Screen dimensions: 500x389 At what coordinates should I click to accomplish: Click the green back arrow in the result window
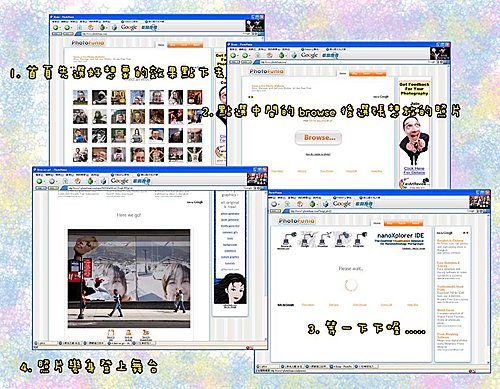point(40,181)
